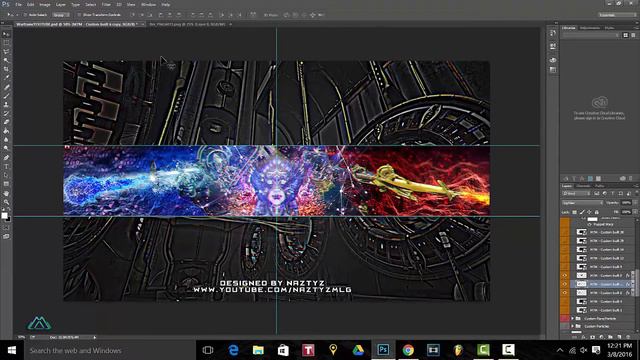Screen dimensions: 640x360
Task: Open Auto-Select Group dropdown
Action: 60,15
